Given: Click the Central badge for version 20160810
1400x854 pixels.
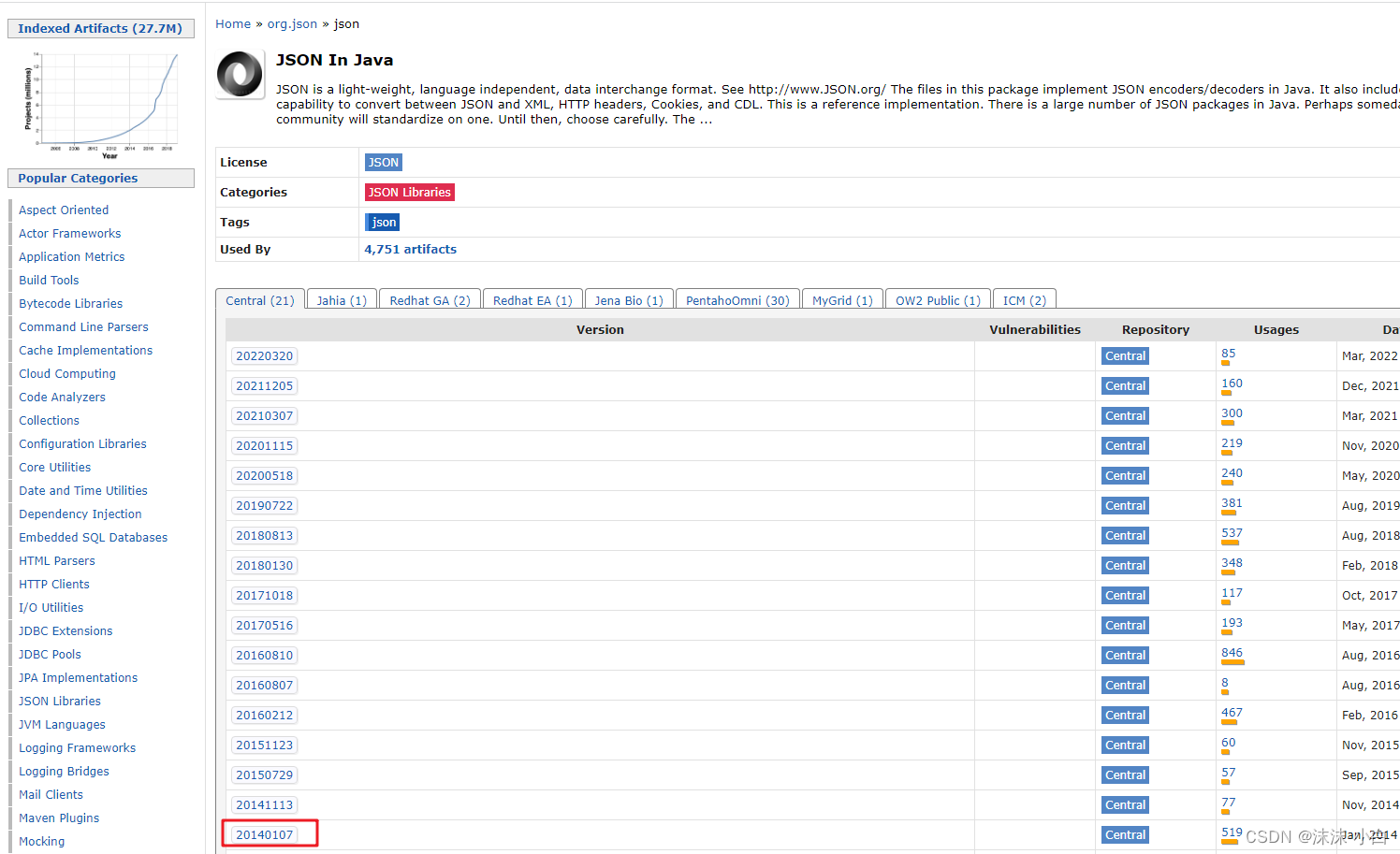Looking at the screenshot, I should [1125, 656].
